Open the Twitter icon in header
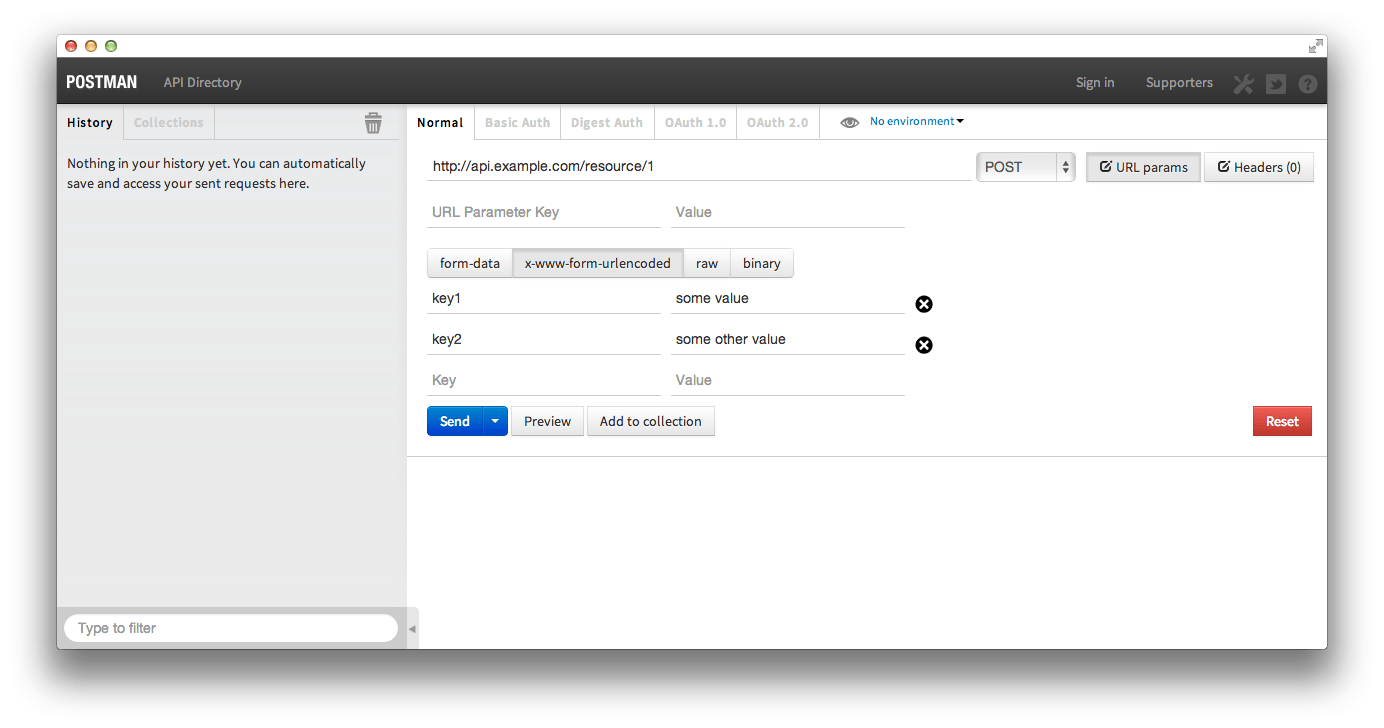1384x728 pixels. (1276, 84)
